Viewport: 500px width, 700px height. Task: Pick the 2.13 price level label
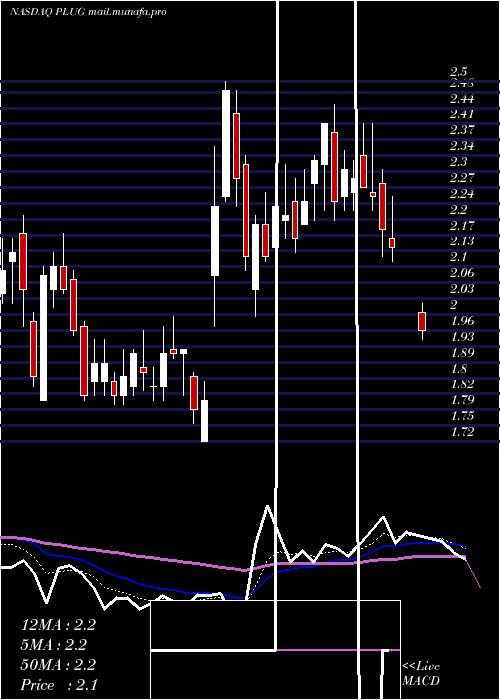click(462, 241)
